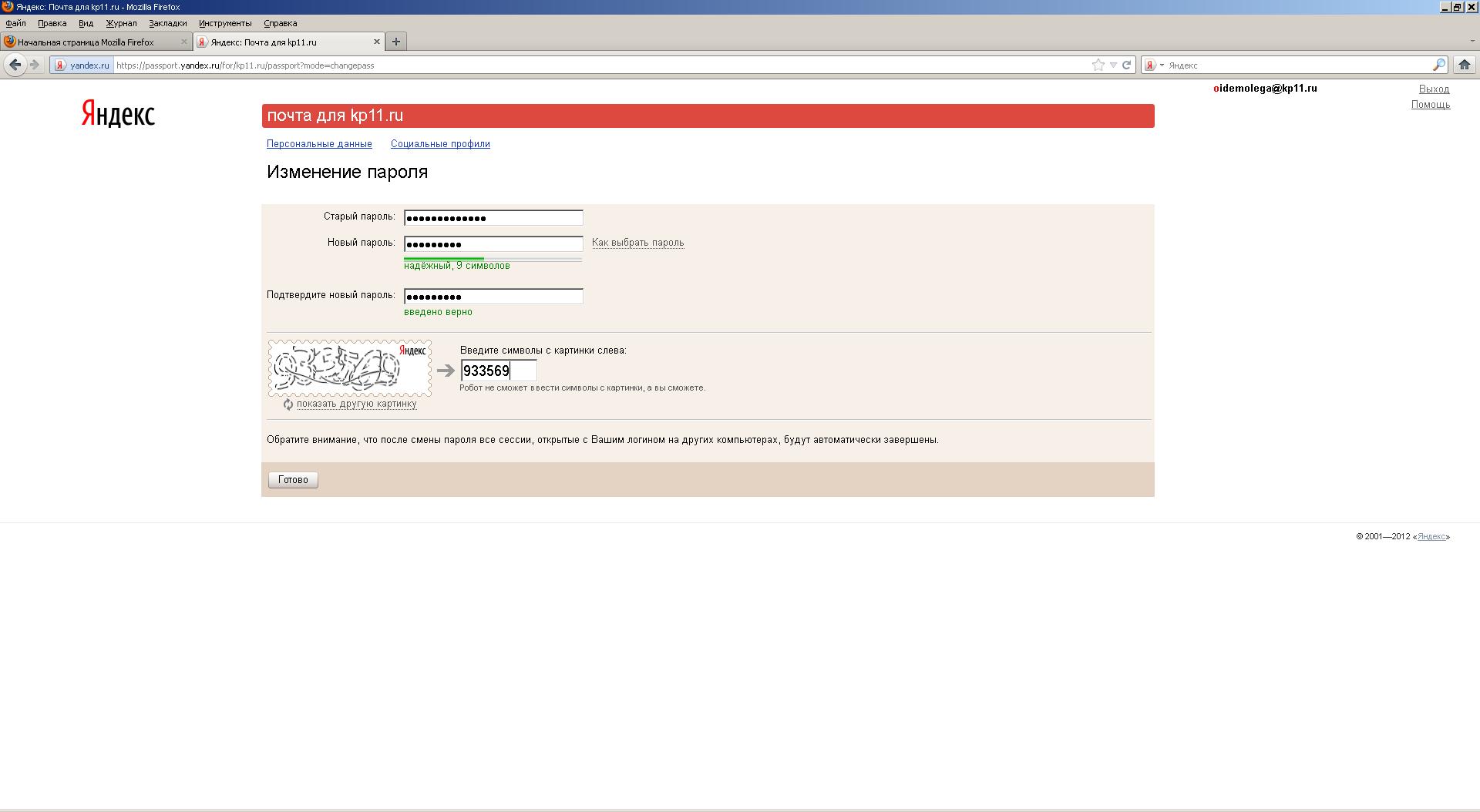
Task: Close the Яндекс: Почта для kp11.ru tab
Action: [x=377, y=42]
